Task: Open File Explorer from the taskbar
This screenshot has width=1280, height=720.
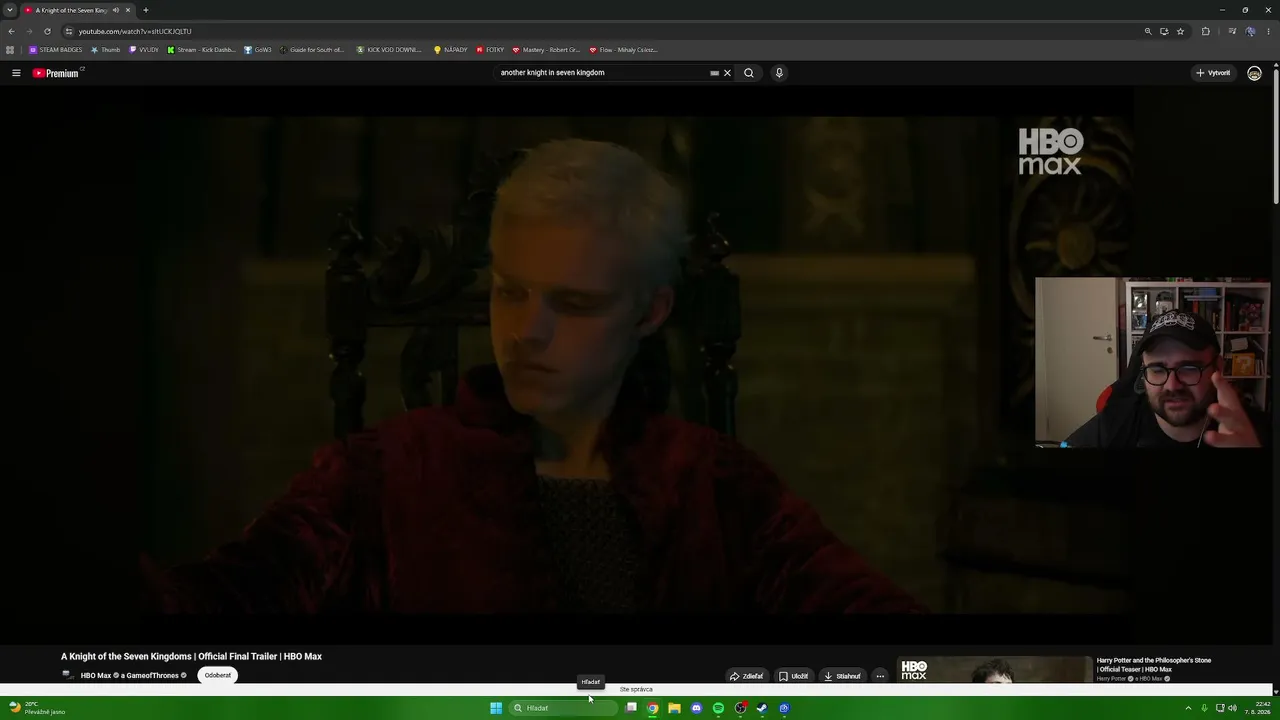Action: tap(674, 708)
